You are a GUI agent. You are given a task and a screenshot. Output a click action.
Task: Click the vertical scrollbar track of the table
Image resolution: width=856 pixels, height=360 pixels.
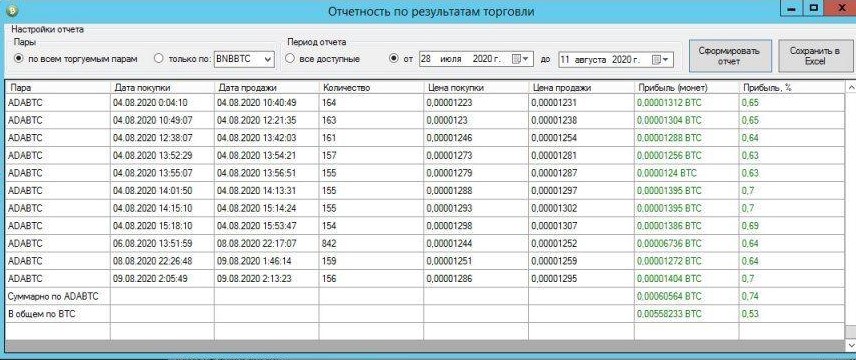click(851, 213)
